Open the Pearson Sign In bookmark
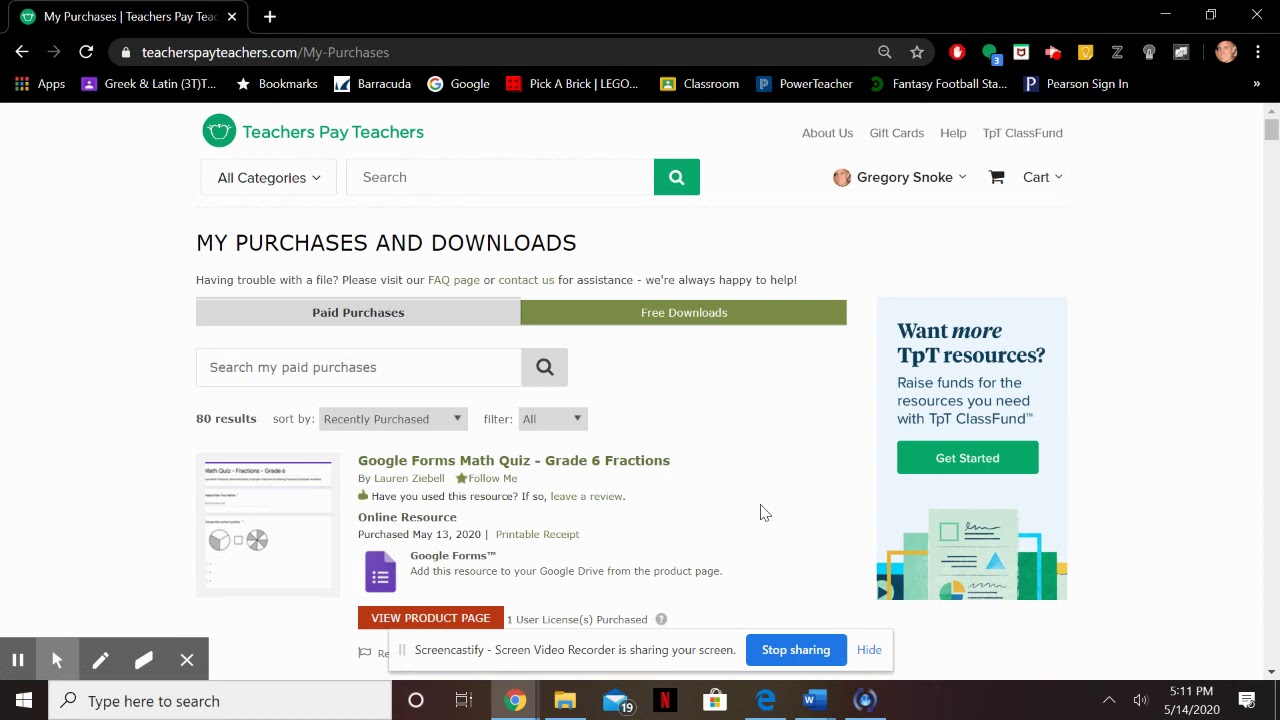Viewport: 1280px width, 720px height. (1076, 84)
